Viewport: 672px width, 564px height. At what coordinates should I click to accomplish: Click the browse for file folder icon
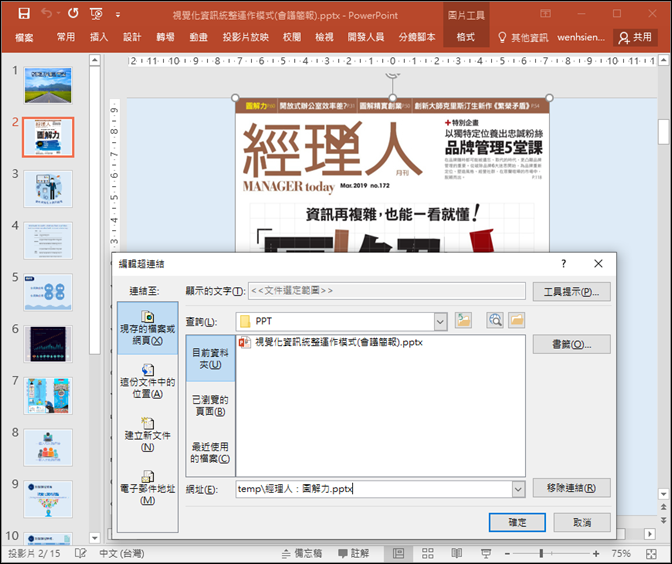coord(517,320)
